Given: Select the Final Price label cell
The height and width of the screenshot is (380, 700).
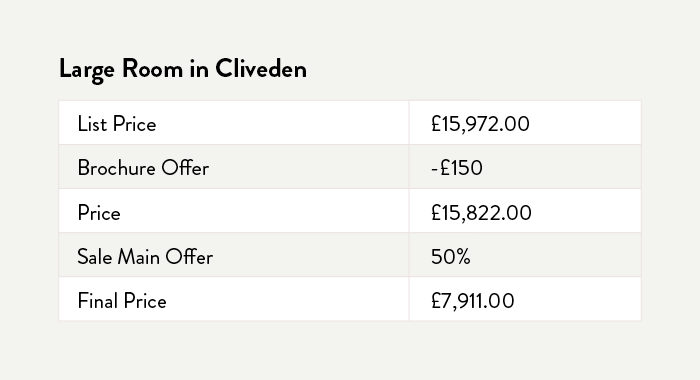Looking at the screenshot, I should (x=234, y=299).
